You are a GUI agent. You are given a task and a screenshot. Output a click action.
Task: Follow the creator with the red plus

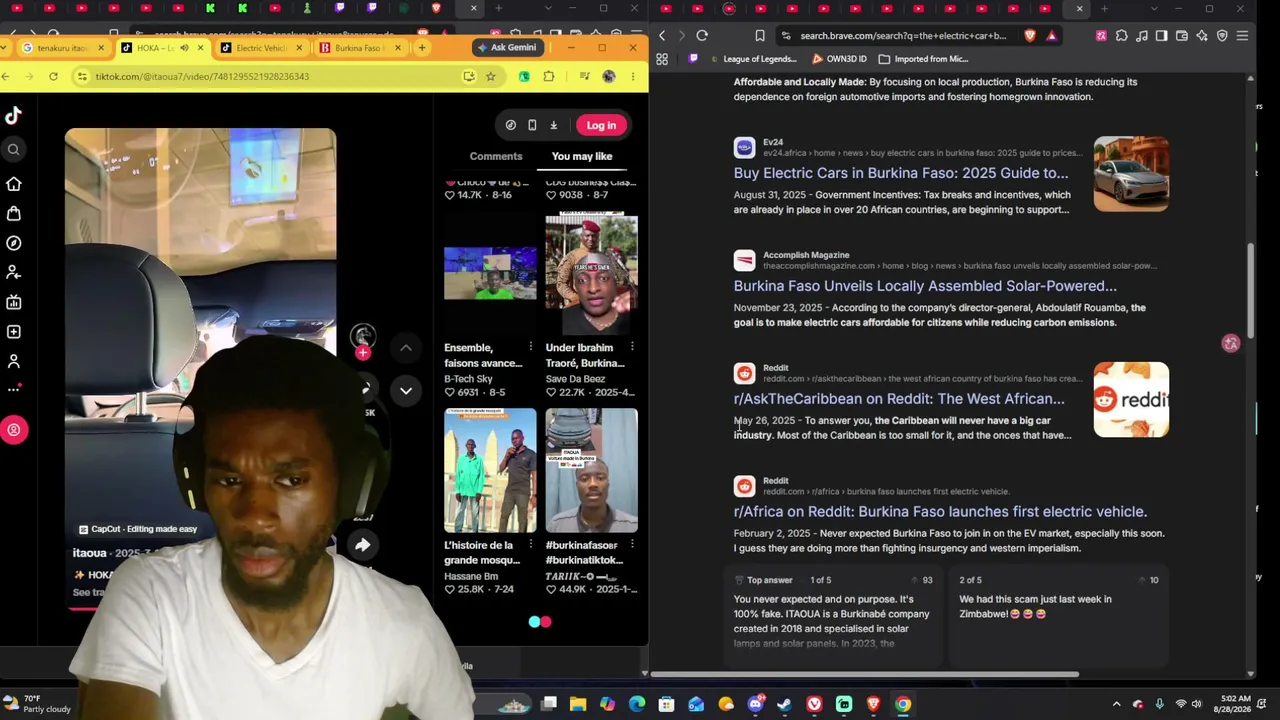pyautogui.click(x=363, y=352)
